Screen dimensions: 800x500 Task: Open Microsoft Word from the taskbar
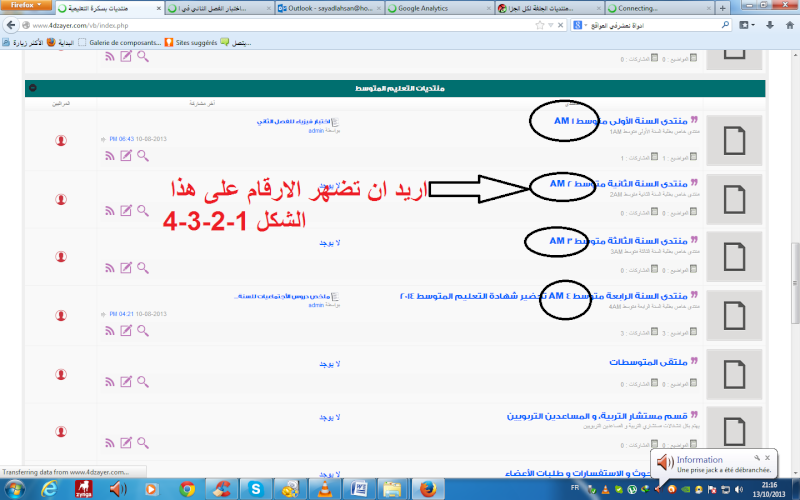pos(359,489)
